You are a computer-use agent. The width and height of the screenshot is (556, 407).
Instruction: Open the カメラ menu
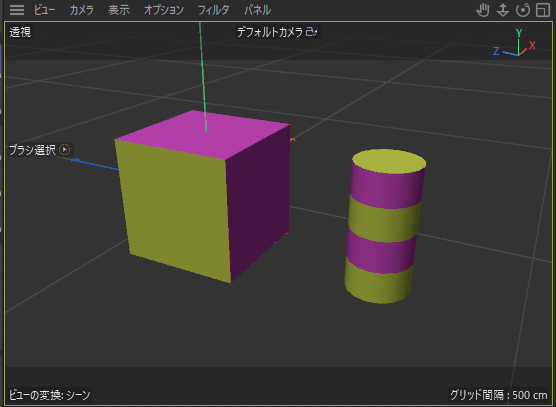tap(82, 10)
